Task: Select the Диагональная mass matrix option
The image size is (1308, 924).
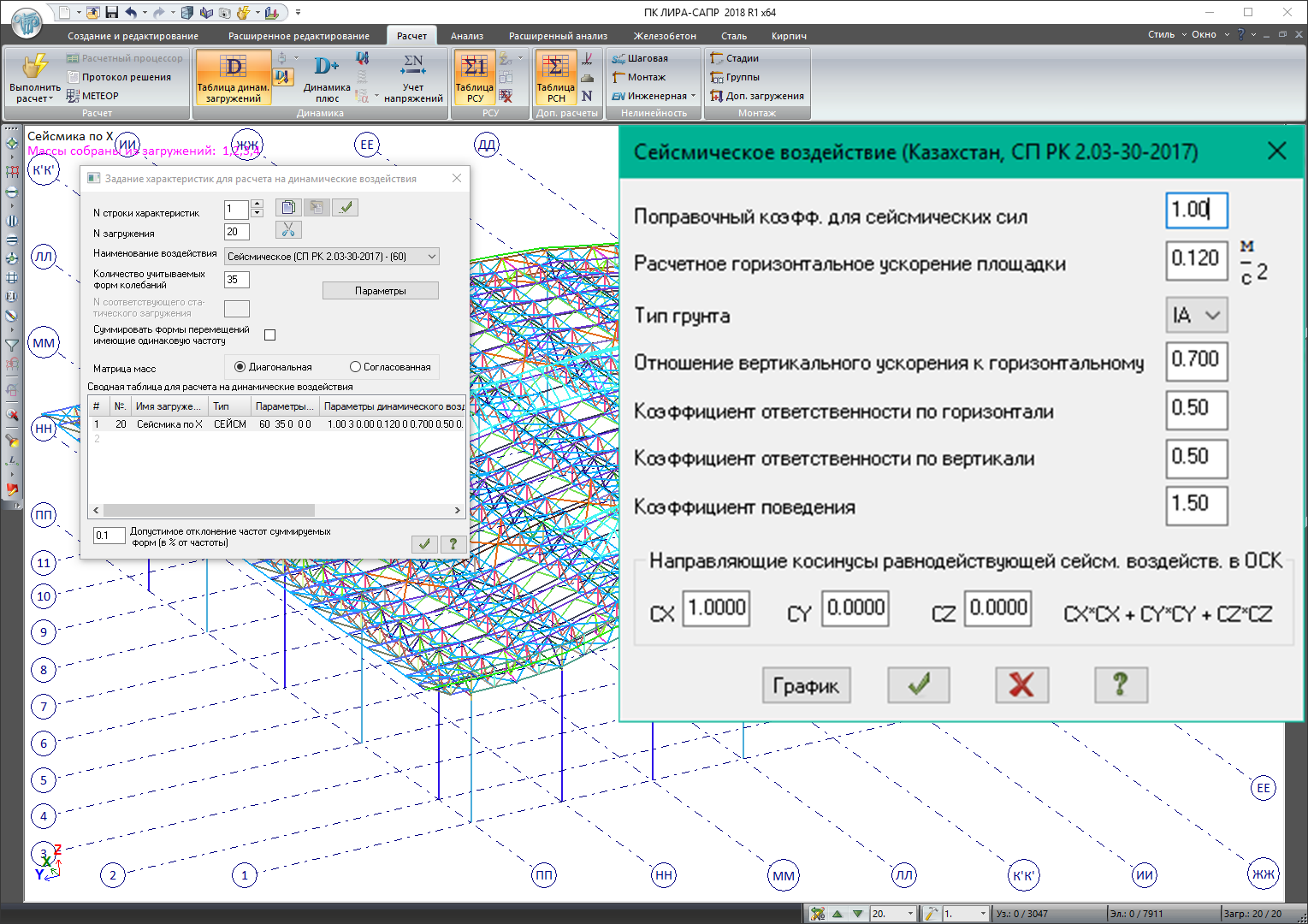Action: 240,367
